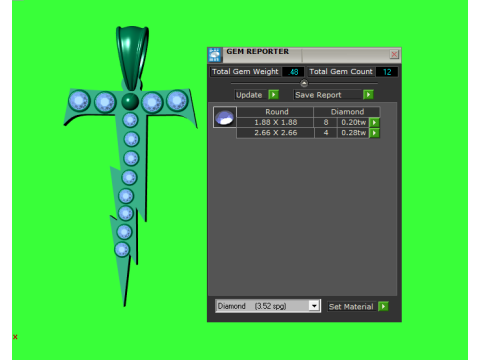Open the Diamond (3.52 spg) material dropdown
Screen dimensions: 480x360
[x=268, y=306]
